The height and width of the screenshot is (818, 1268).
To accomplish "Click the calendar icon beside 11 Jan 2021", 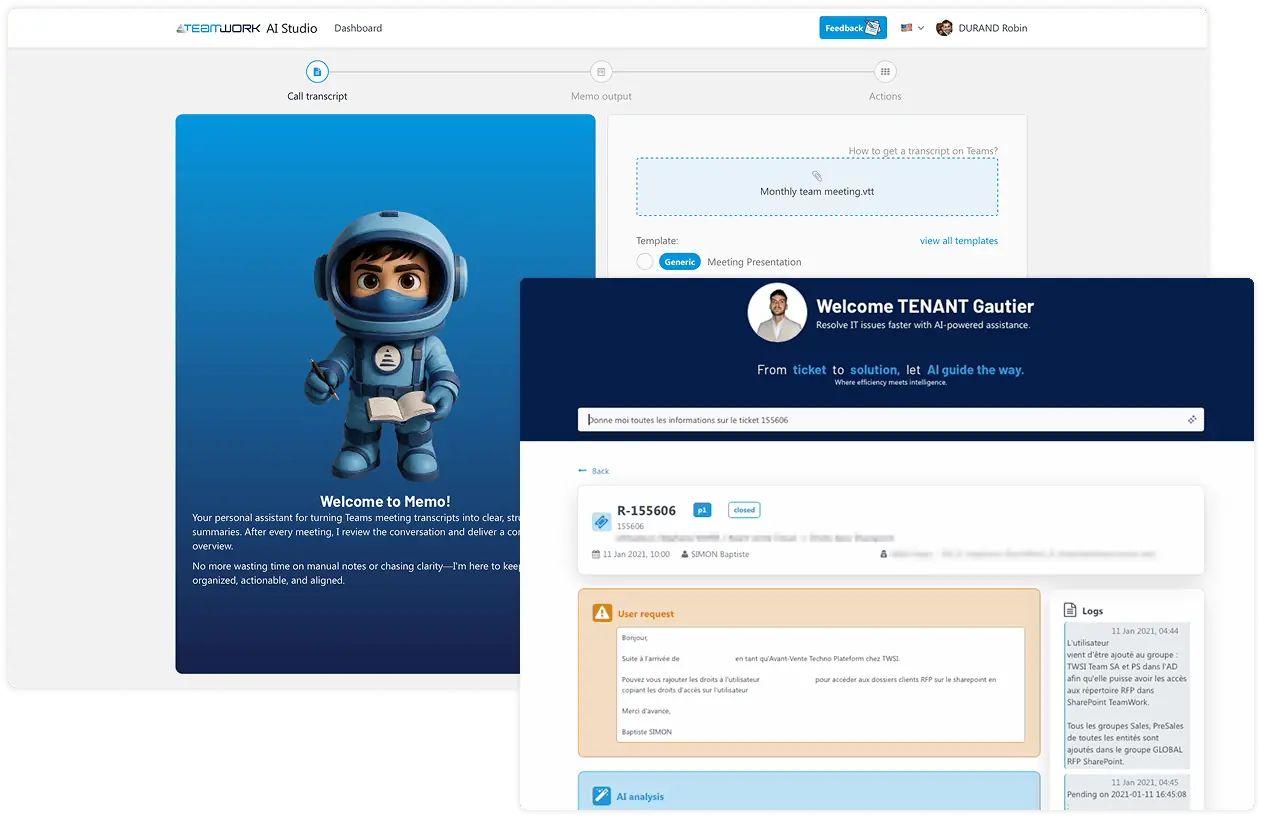I will (x=598, y=554).
